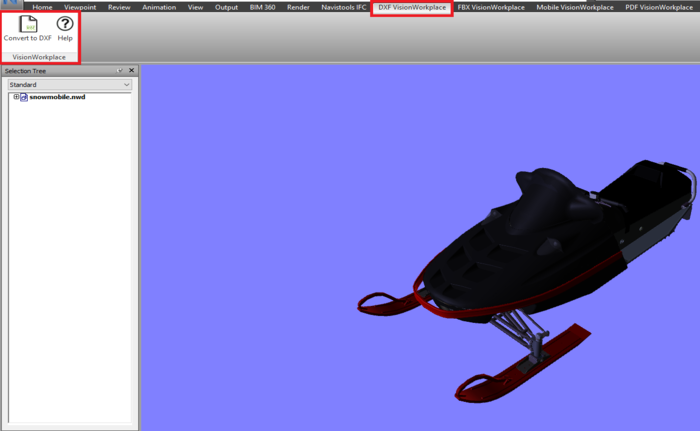Select the Render ribbon tab
The image size is (700, 431).
(298, 7)
